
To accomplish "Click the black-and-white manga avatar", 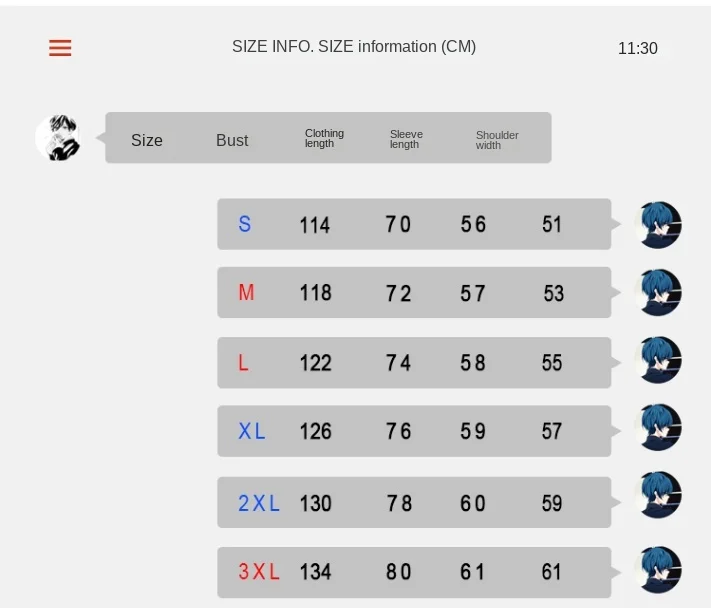I will (58, 137).
